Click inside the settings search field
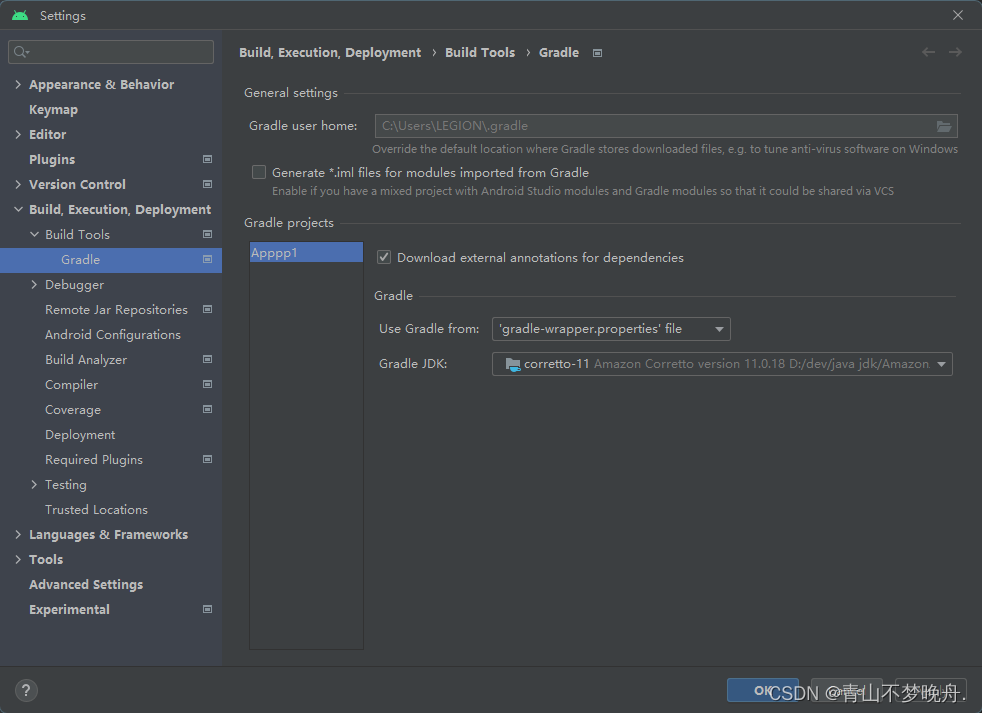The width and height of the screenshot is (982, 713). point(111,52)
